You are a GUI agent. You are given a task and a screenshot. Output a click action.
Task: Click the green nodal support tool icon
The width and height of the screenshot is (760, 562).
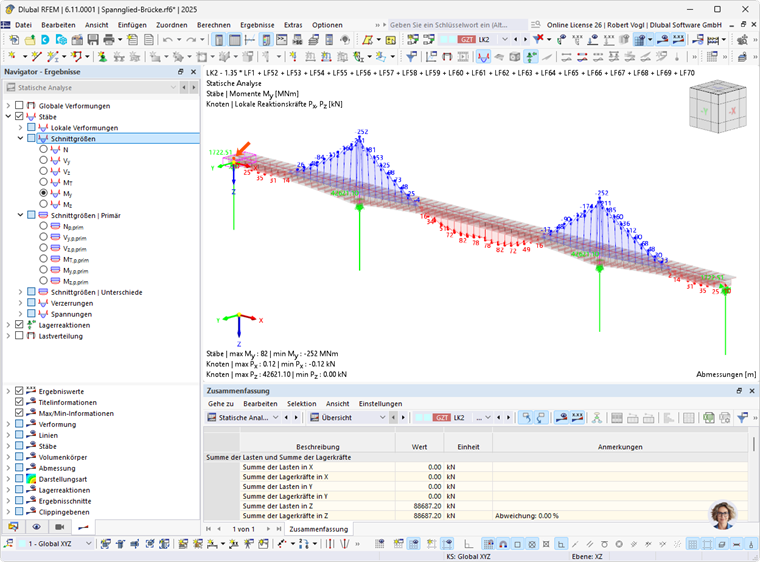[x=102, y=57]
